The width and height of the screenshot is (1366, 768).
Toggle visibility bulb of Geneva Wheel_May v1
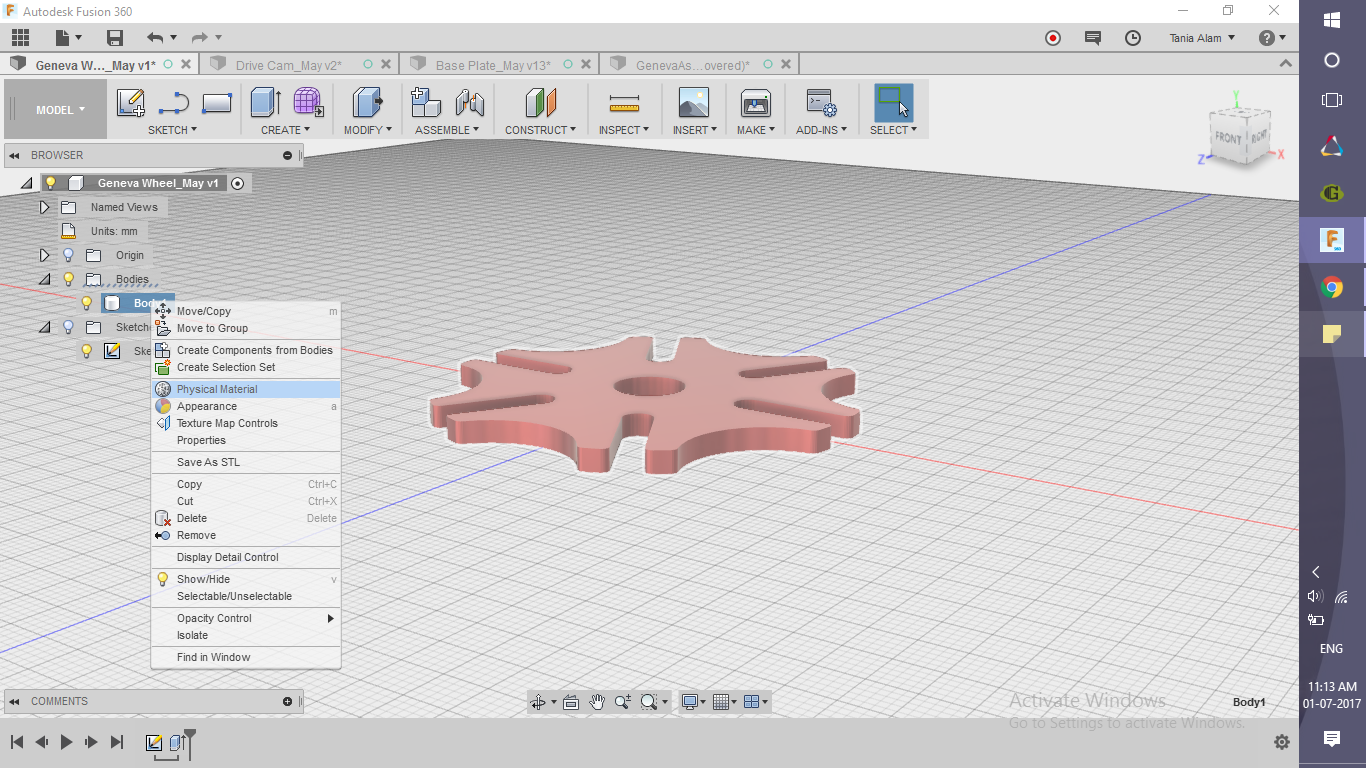point(51,183)
